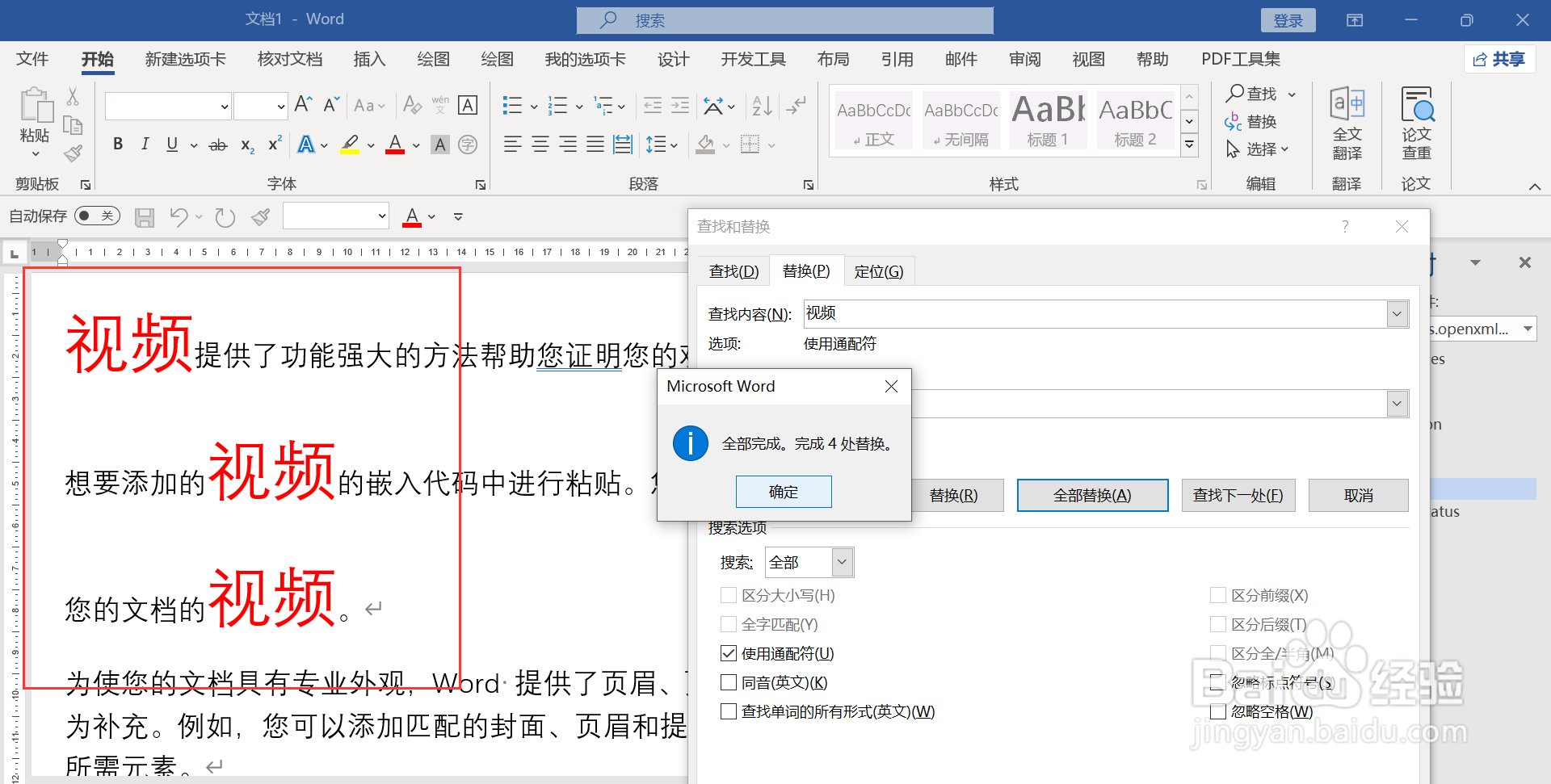Open the font name dropdown in ribbon
The image size is (1551, 784).
(x=225, y=106)
